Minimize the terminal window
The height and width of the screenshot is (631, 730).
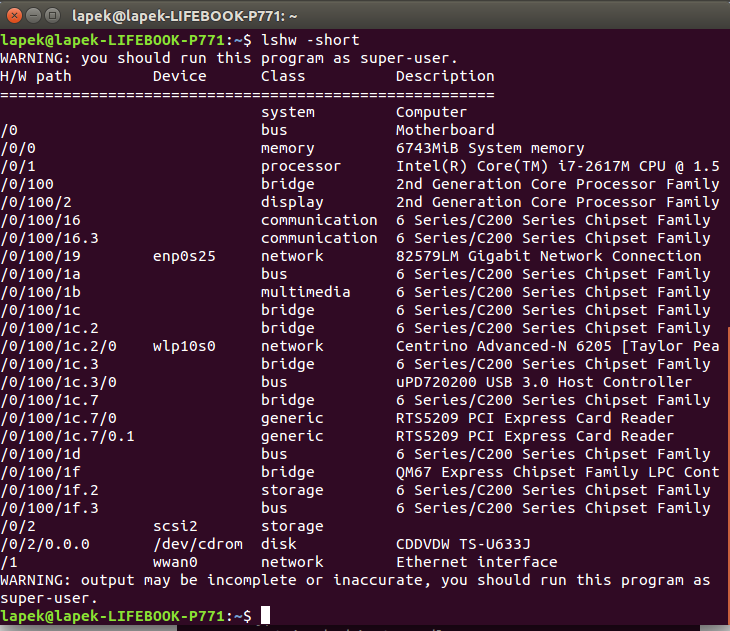click(34, 16)
